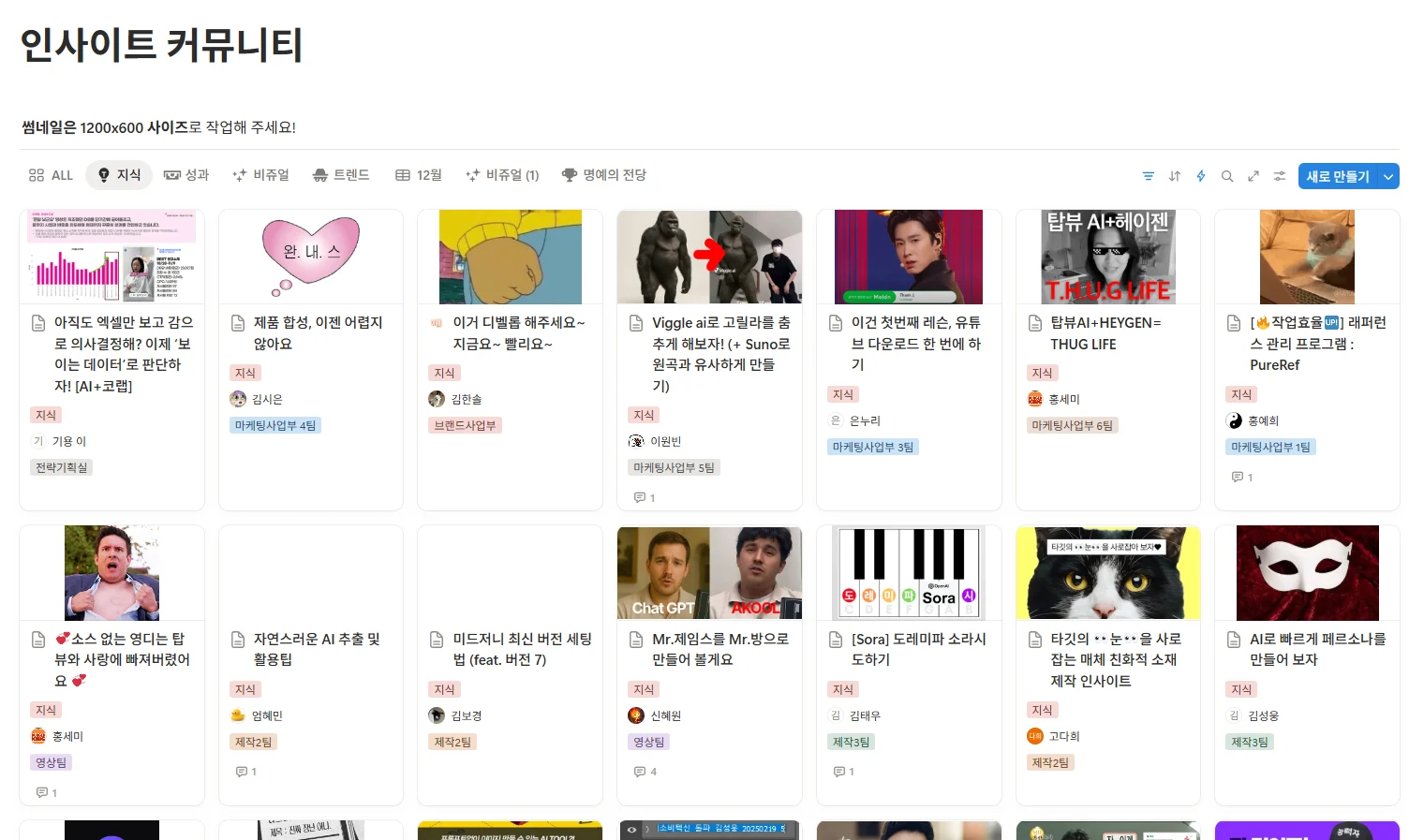Expand the 새로 만들기 dropdown arrow
The height and width of the screenshot is (840, 1409).
pos(1388,176)
